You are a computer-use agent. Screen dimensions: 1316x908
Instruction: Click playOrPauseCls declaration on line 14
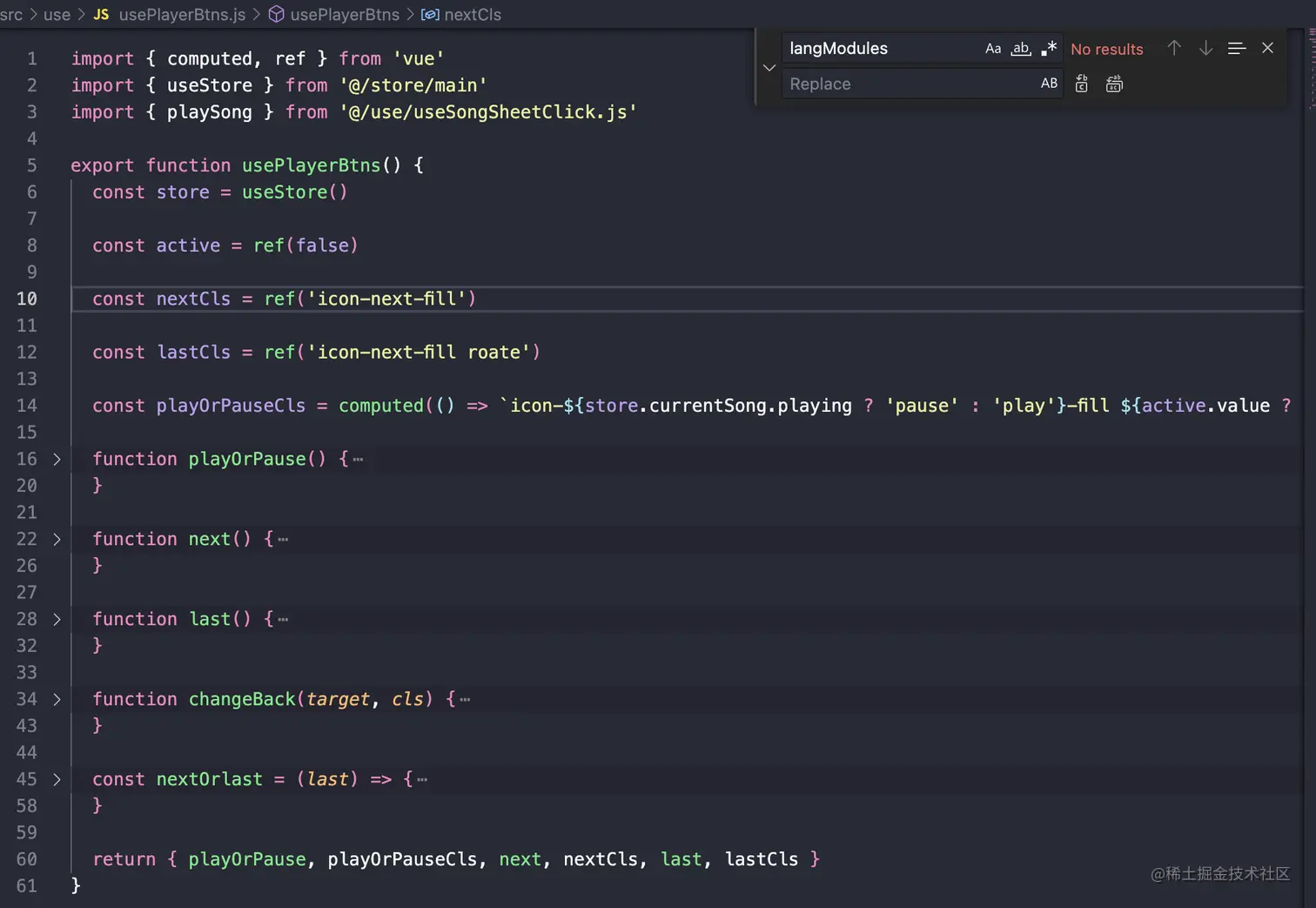232,406
